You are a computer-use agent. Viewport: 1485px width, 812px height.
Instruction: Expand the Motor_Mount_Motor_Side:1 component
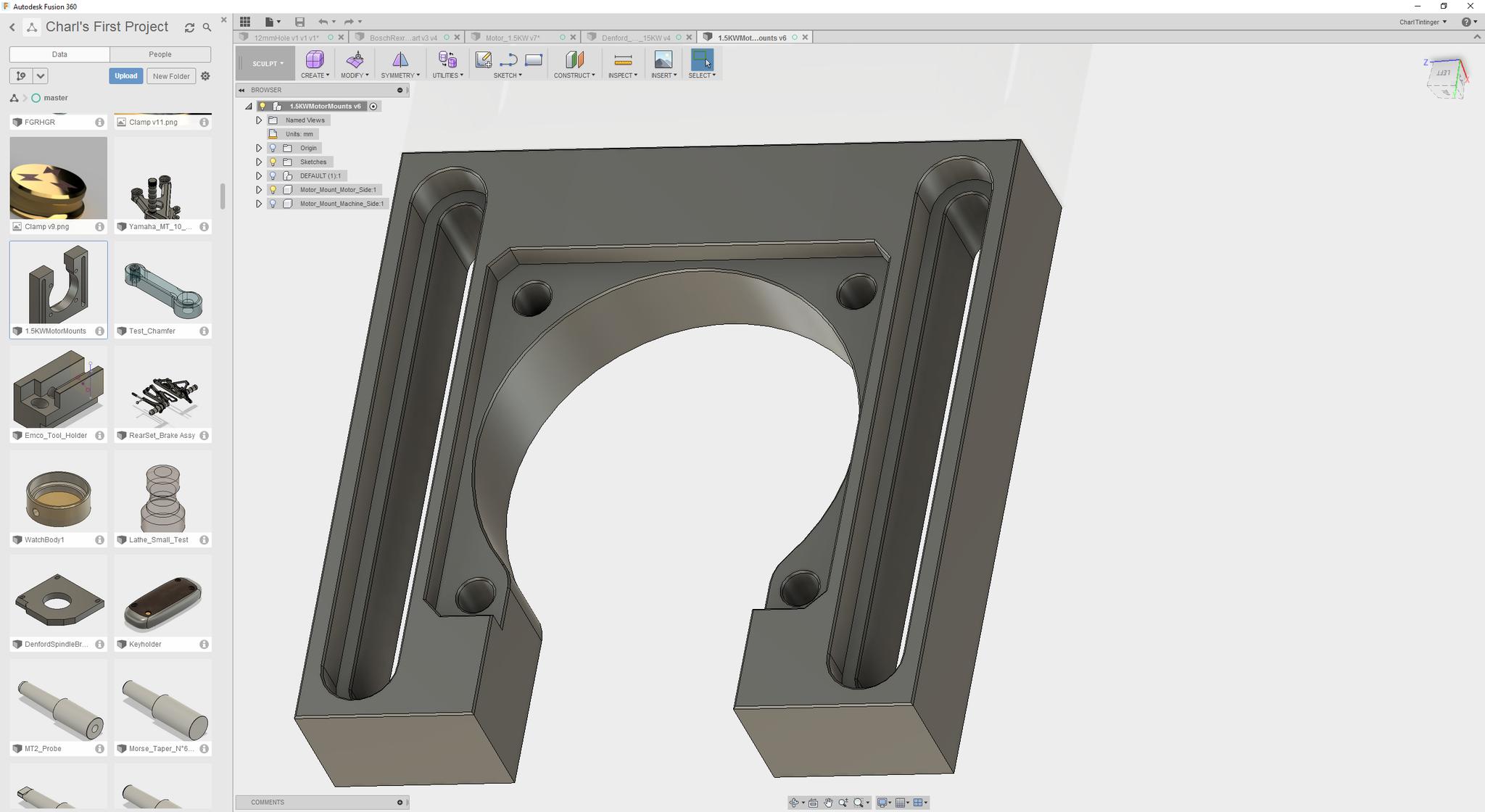259,190
